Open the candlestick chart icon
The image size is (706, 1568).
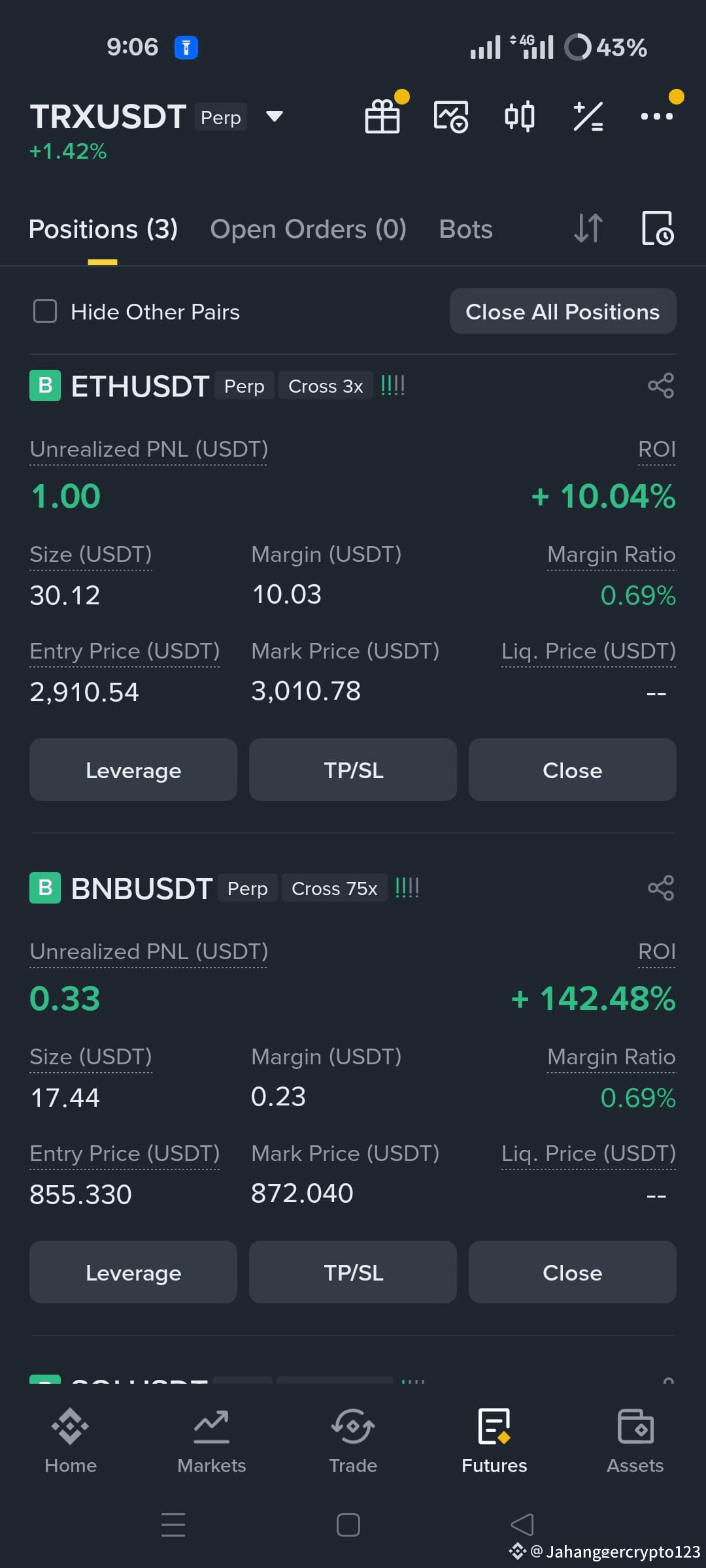[x=520, y=117]
